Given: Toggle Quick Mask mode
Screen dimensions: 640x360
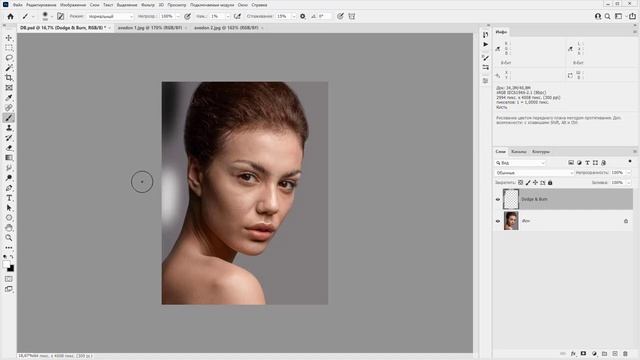Looking at the screenshot, I should tap(9, 279).
